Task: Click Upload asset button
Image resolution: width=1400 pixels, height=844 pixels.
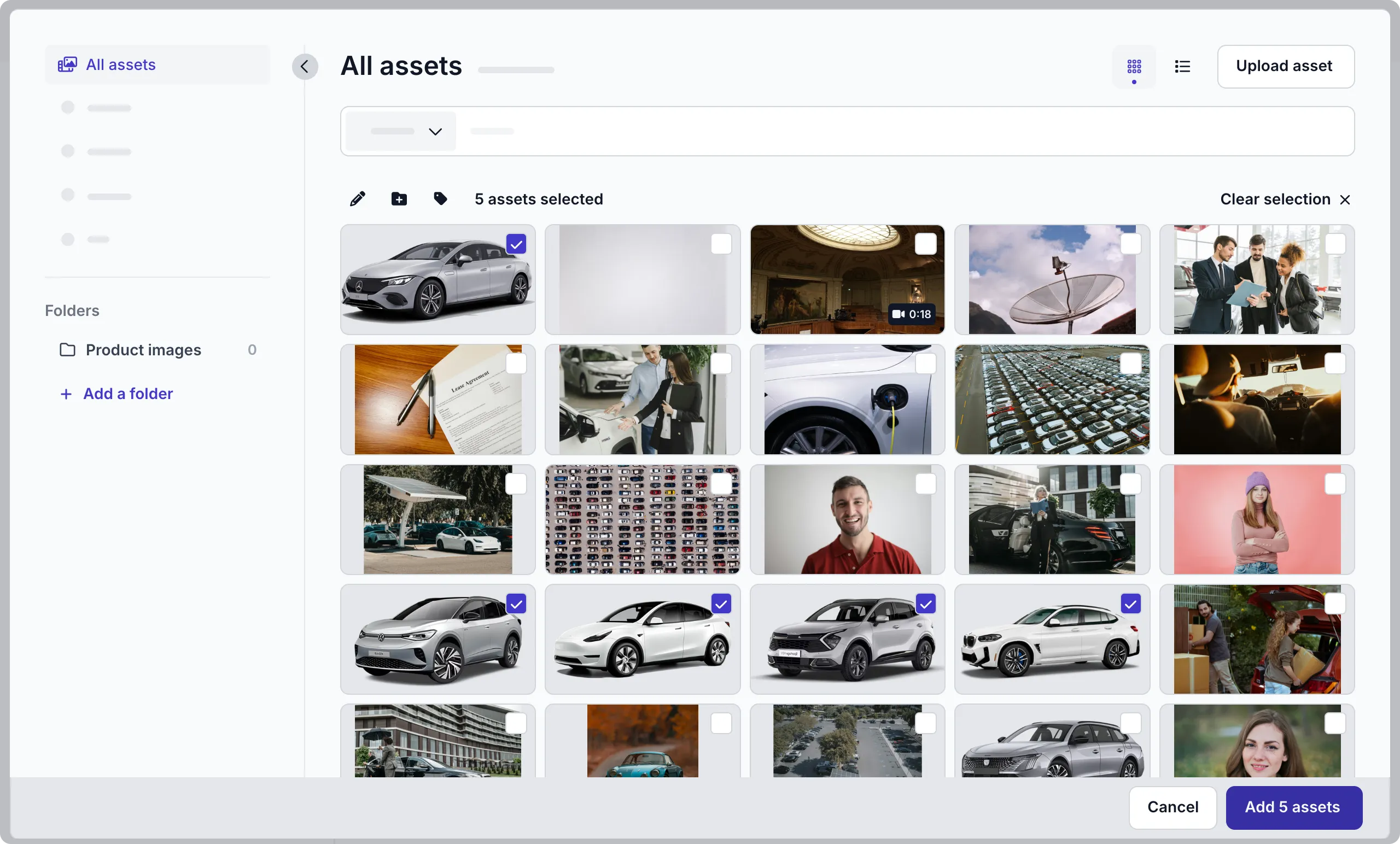Action: [x=1285, y=67]
